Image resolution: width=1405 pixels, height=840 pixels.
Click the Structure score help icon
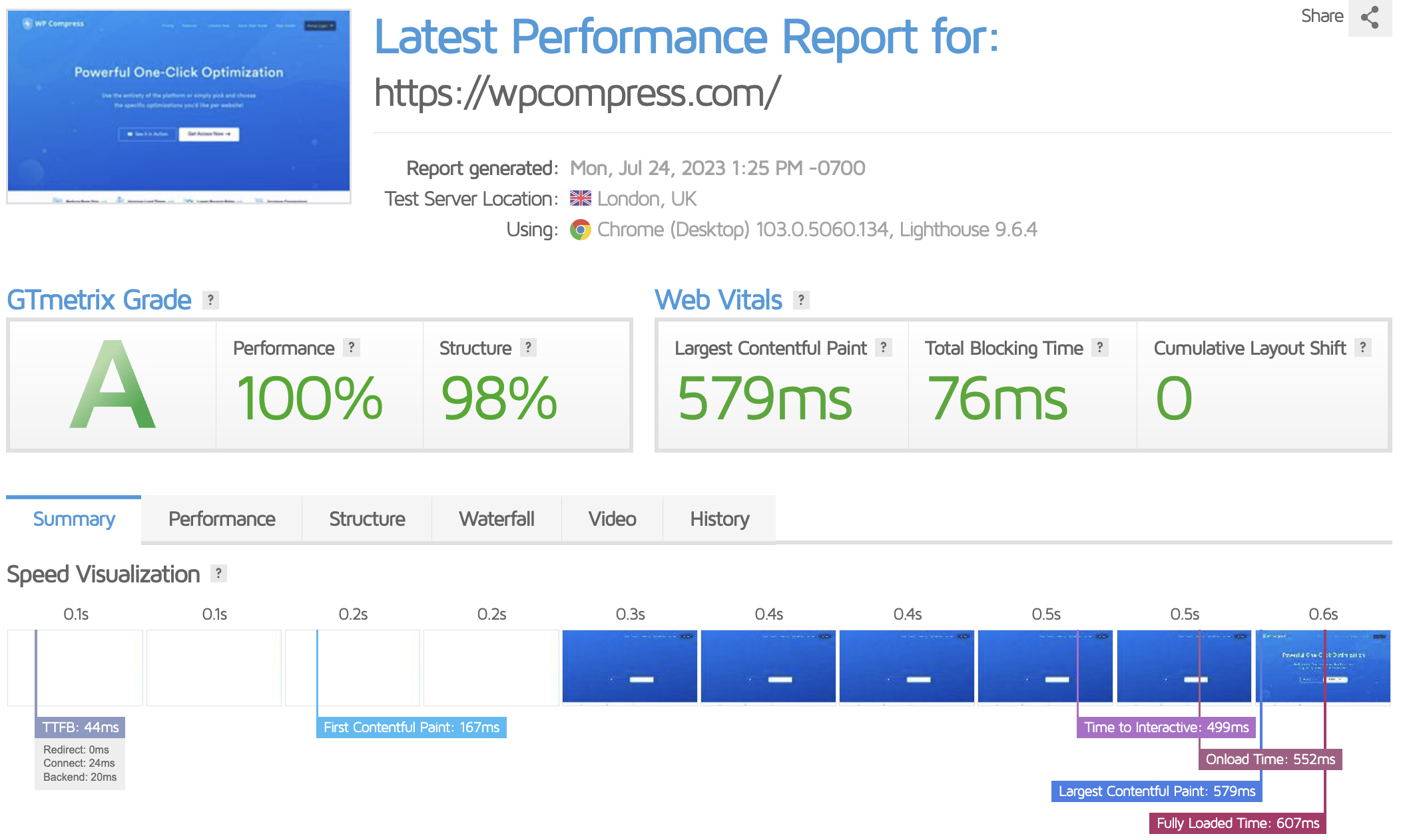(x=528, y=347)
